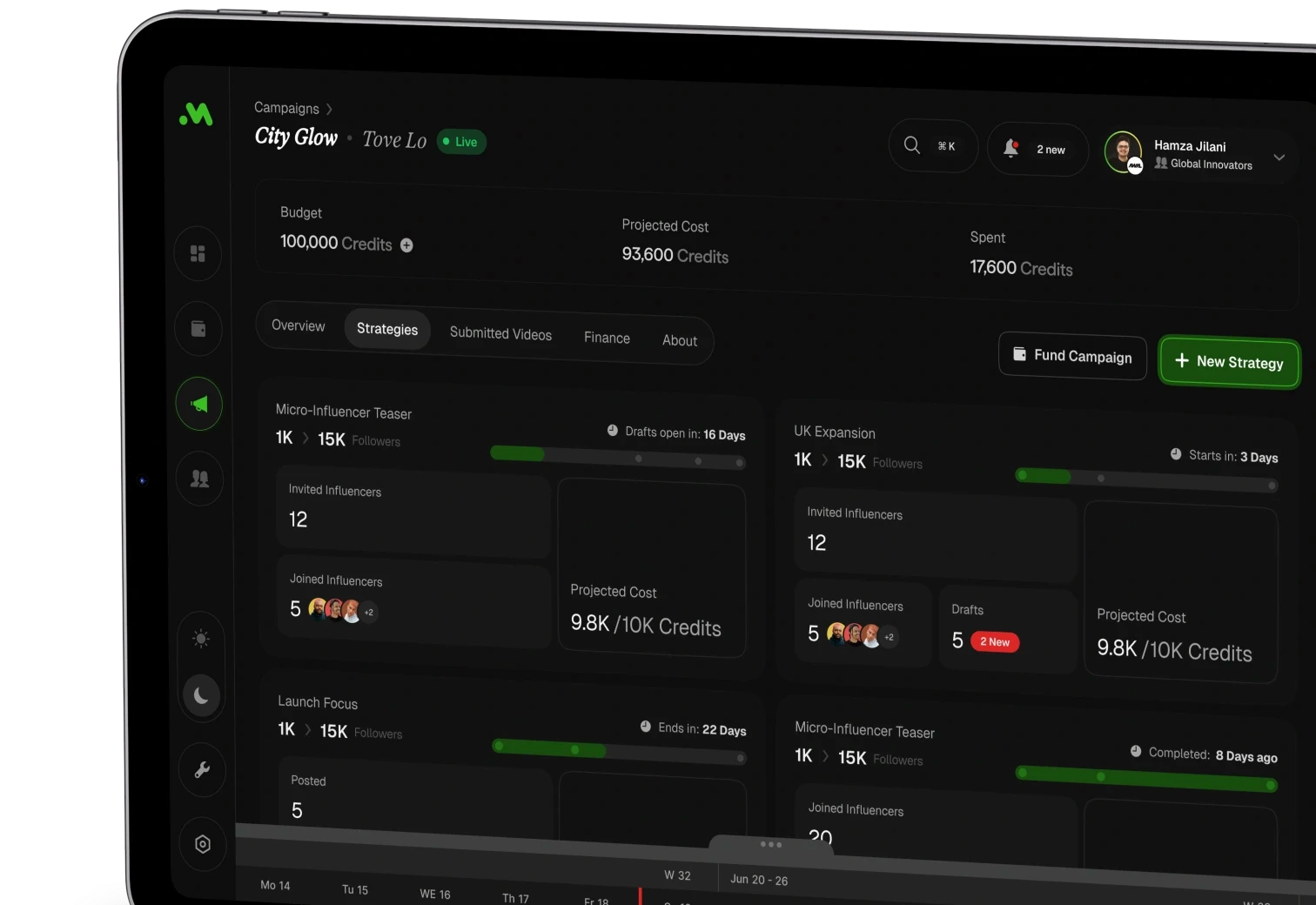Image resolution: width=1316 pixels, height=905 pixels.
Task: Click the 2 New drafts badge
Action: tap(994, 642)
